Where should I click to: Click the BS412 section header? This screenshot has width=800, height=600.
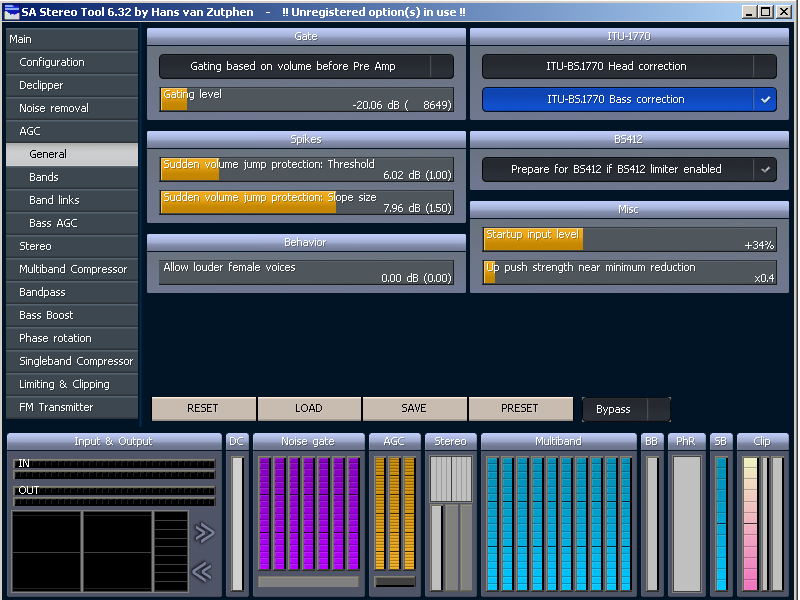coord(629,139)
